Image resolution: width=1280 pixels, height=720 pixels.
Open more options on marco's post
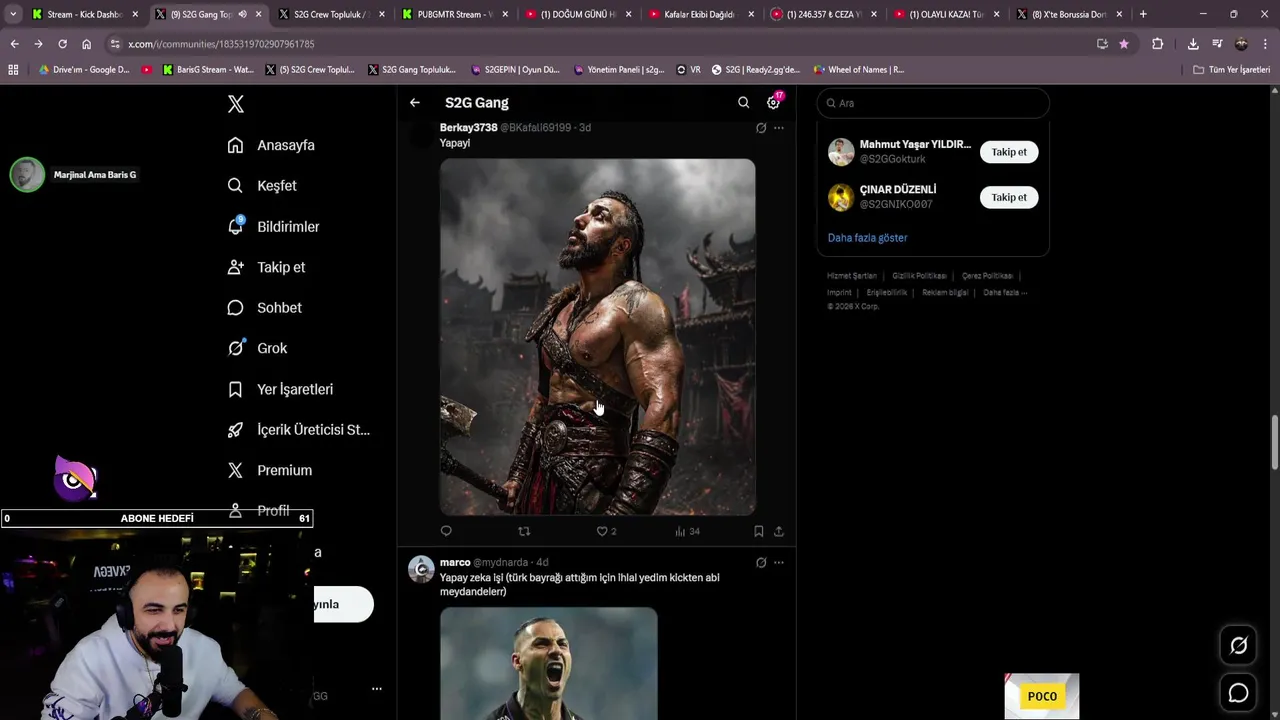pos(779,563)
